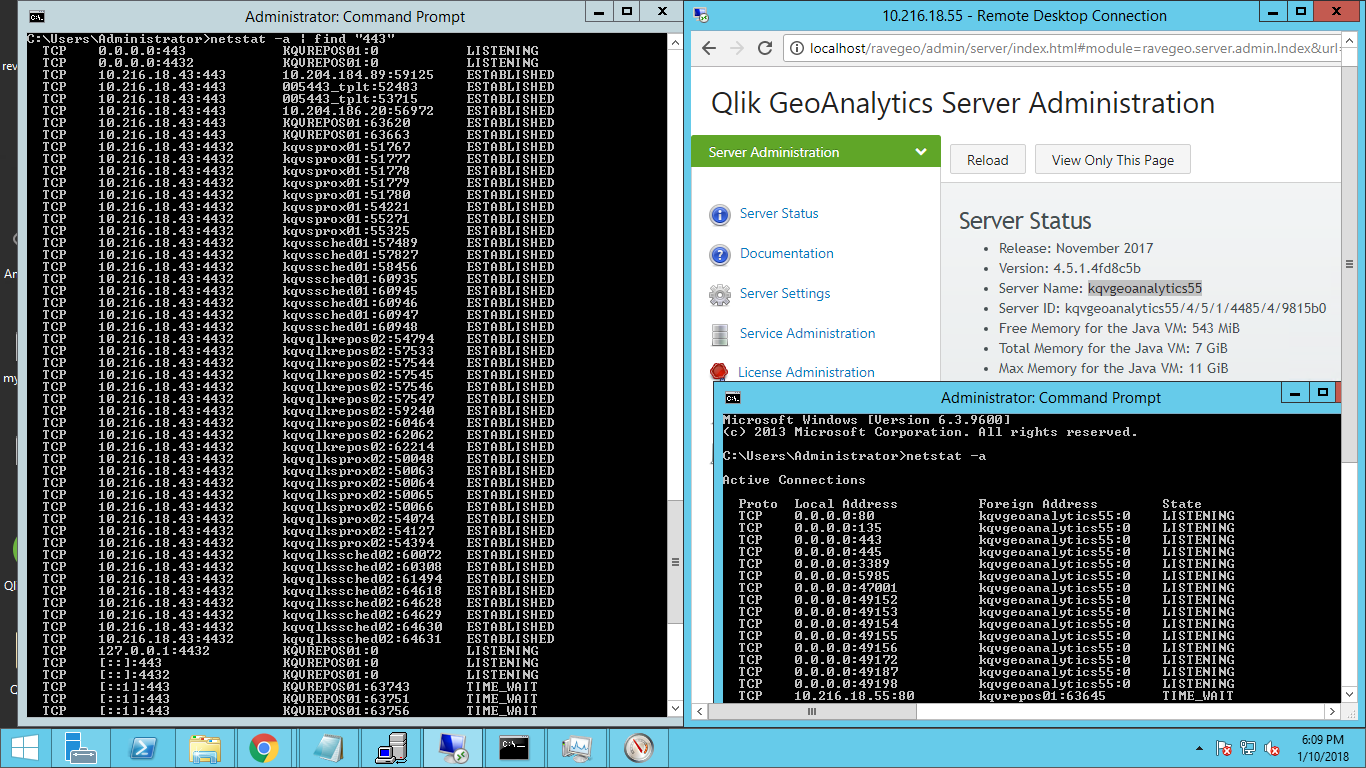Click the netstat -a command line in inner prompt
Screen dimensions: 1366x768
tap(854, 456)
